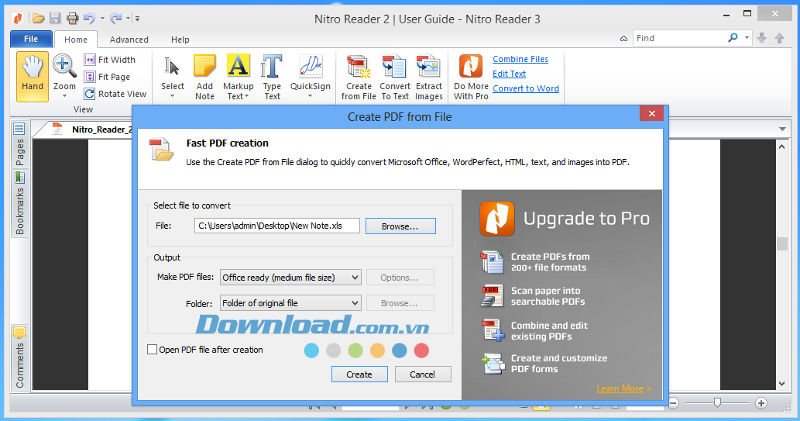The height and width of the screenshot is (421, 800).
Task: Move the zoom slider handle
Action: click(x=717, y=403)
